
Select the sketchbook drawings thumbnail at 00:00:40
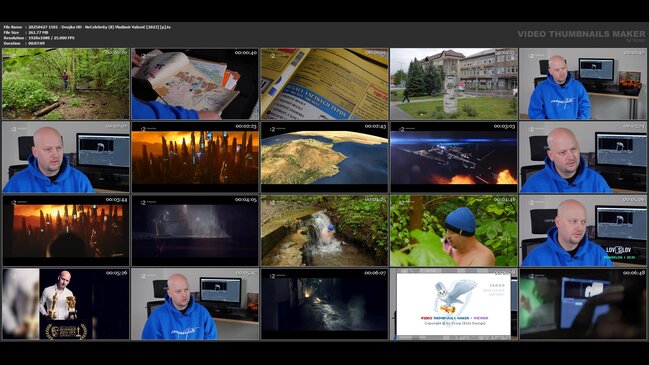click(195, 84)
